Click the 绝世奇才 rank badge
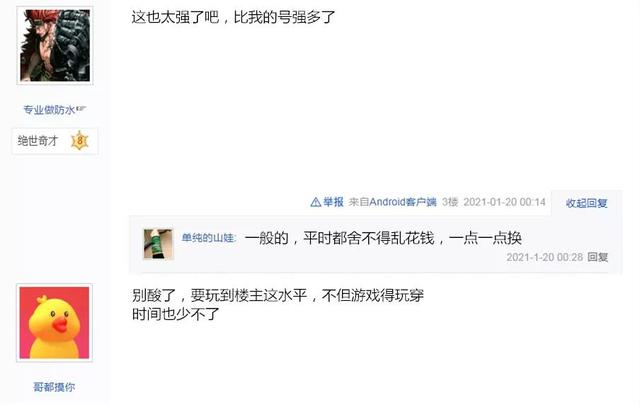Screen dimensions: 640x405 click(55, 141)
